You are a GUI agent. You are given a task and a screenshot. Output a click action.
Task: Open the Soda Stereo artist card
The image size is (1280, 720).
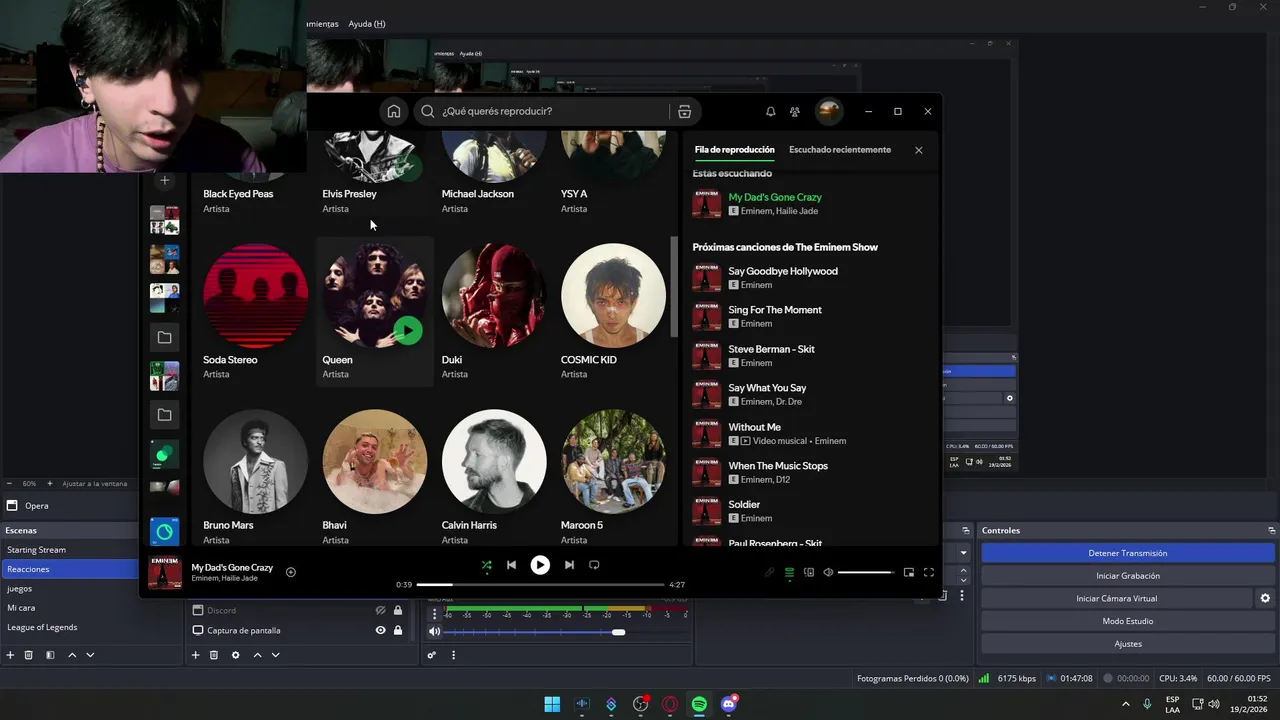(255, 311)
